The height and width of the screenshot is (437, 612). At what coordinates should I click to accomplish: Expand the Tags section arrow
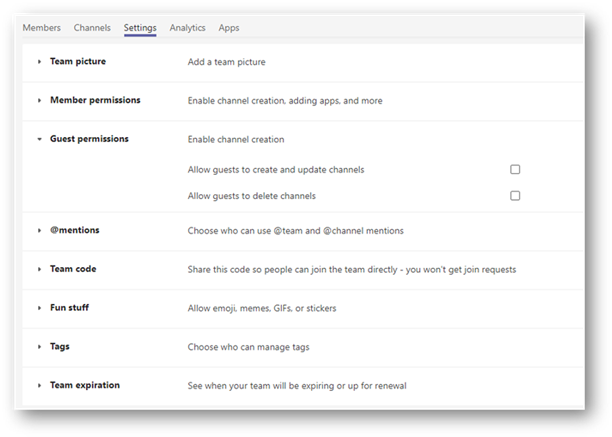point(39,346)
